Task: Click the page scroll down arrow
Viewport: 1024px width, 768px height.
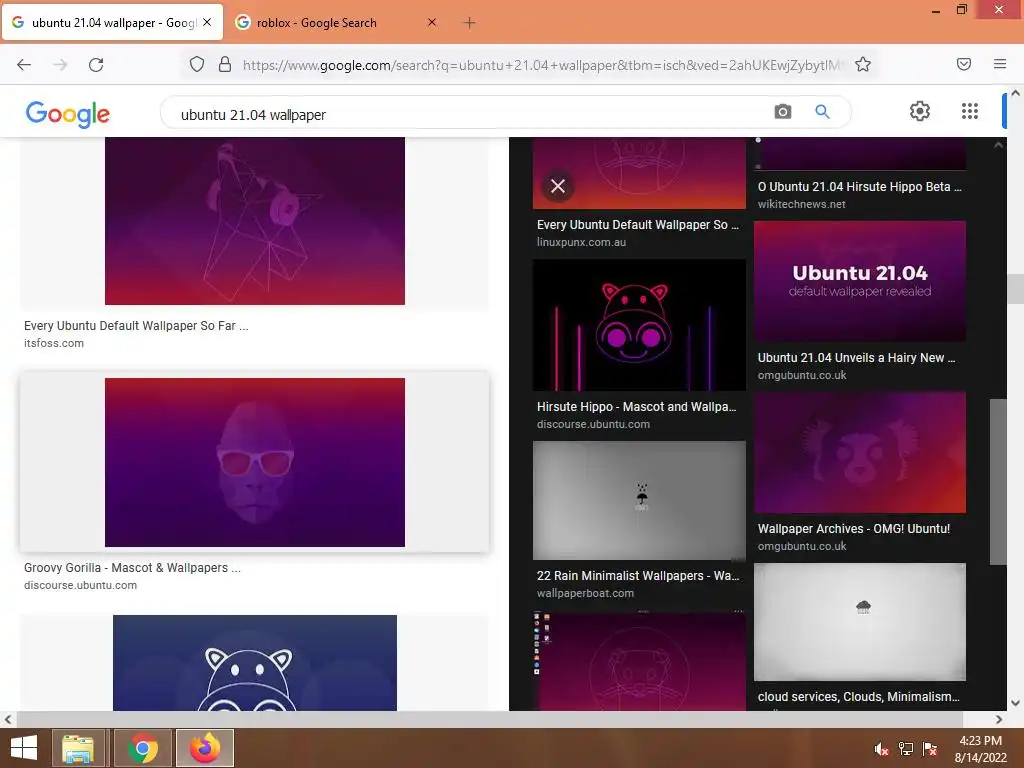Action: [1016, 703]
